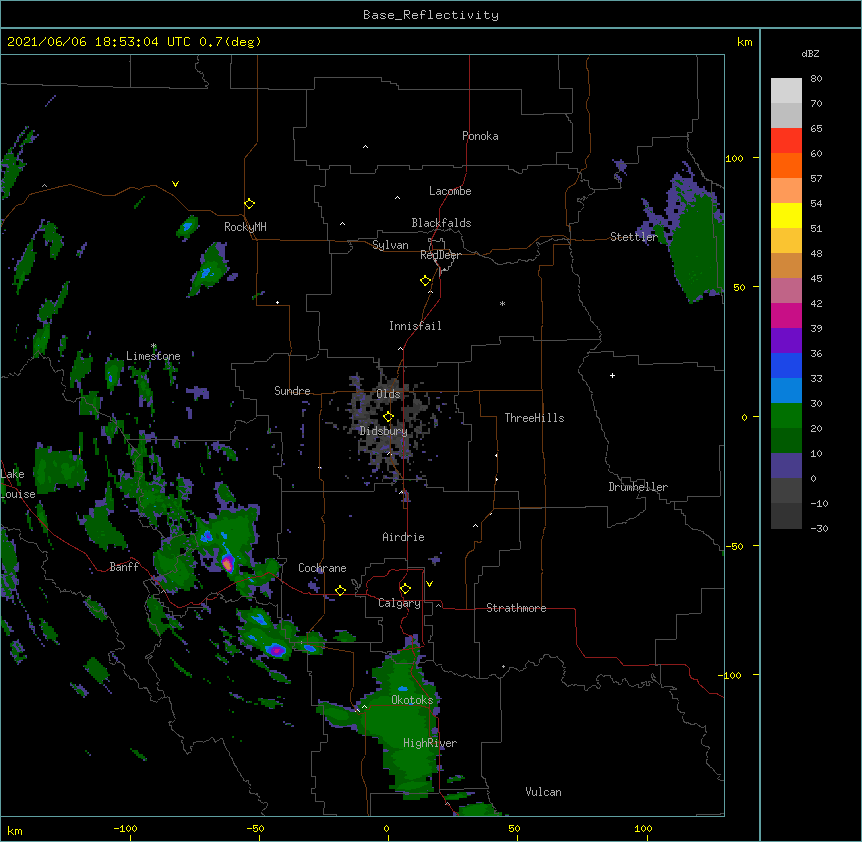Viewport: 862px width, 842px height.
Task: Select the yellow diamond marker south of RedDeer
Action: tap(426, 281)
